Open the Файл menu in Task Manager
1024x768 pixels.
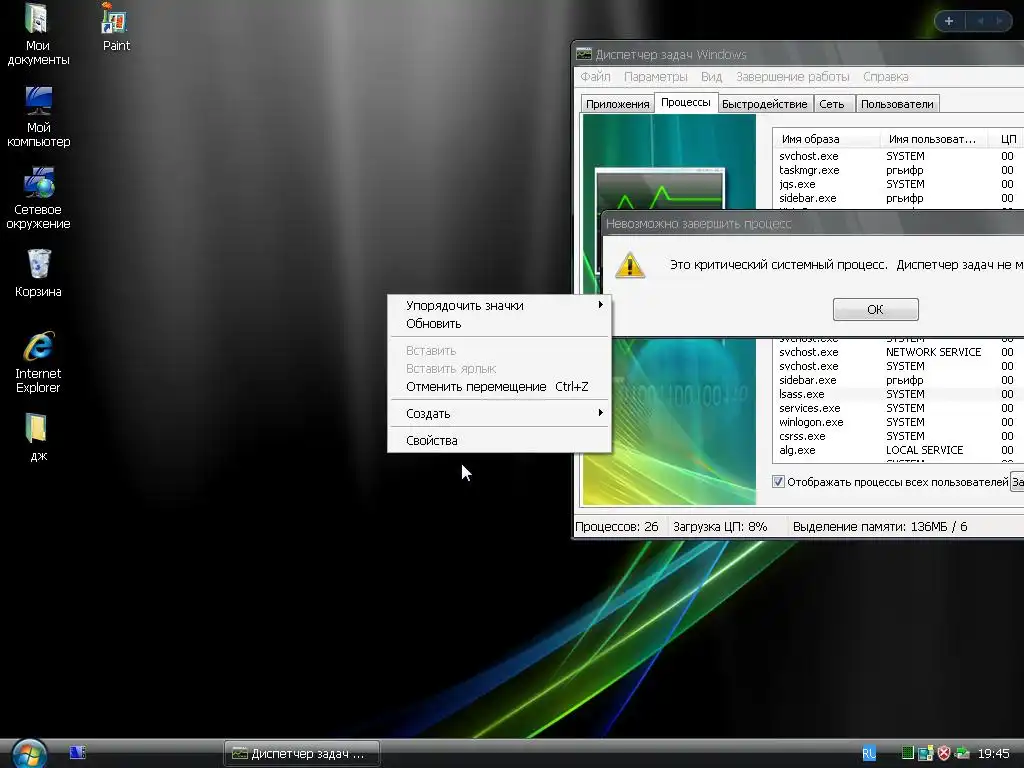[596, 76]
